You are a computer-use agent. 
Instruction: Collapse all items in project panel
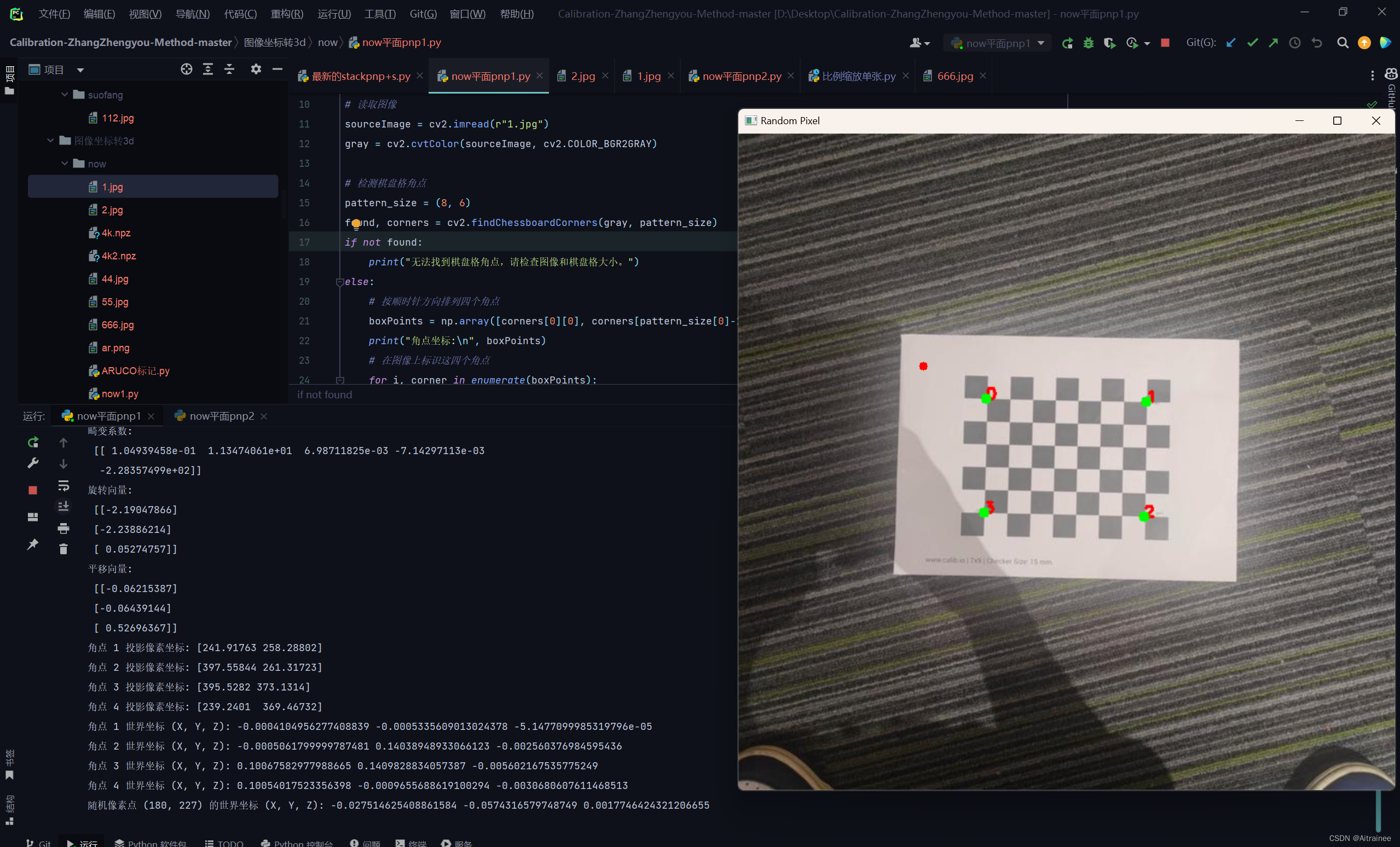pos(229,69)
